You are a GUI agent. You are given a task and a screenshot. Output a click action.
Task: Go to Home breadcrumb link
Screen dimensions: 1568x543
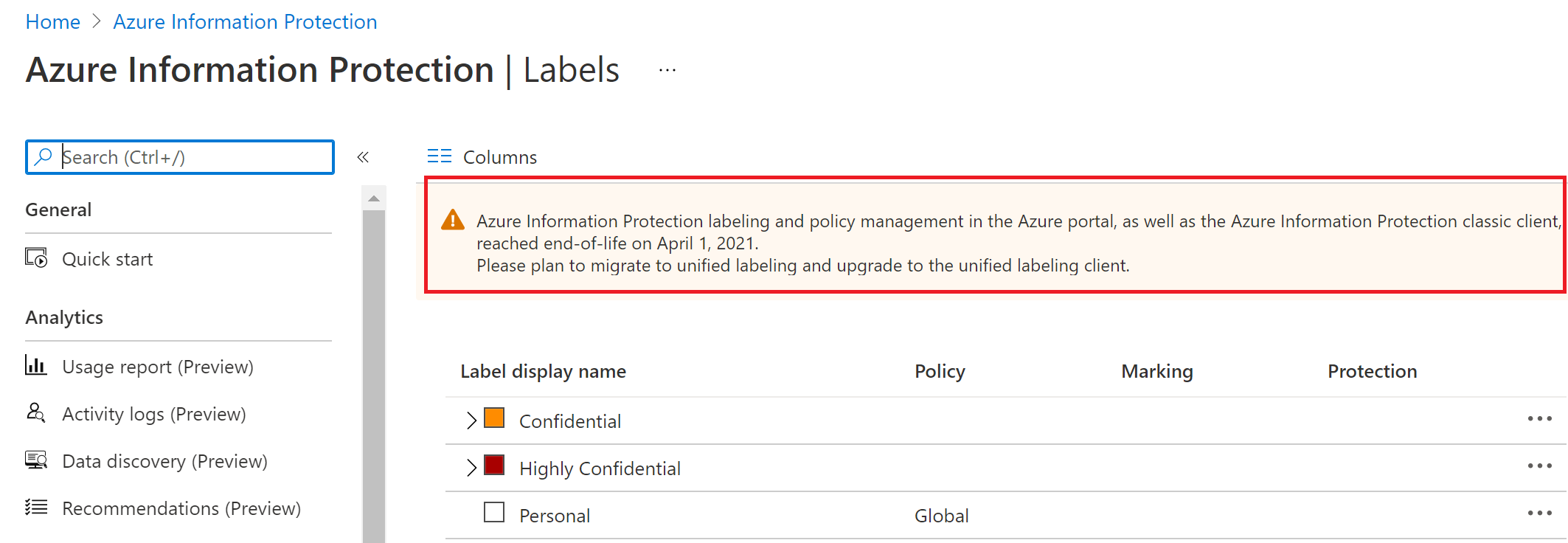(x=52, y=22)
